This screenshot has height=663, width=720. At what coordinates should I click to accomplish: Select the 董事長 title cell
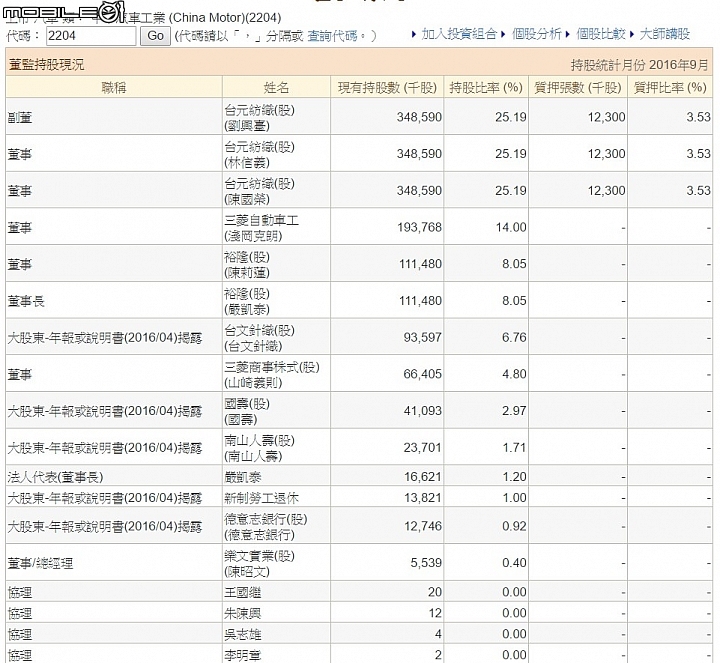114,301
